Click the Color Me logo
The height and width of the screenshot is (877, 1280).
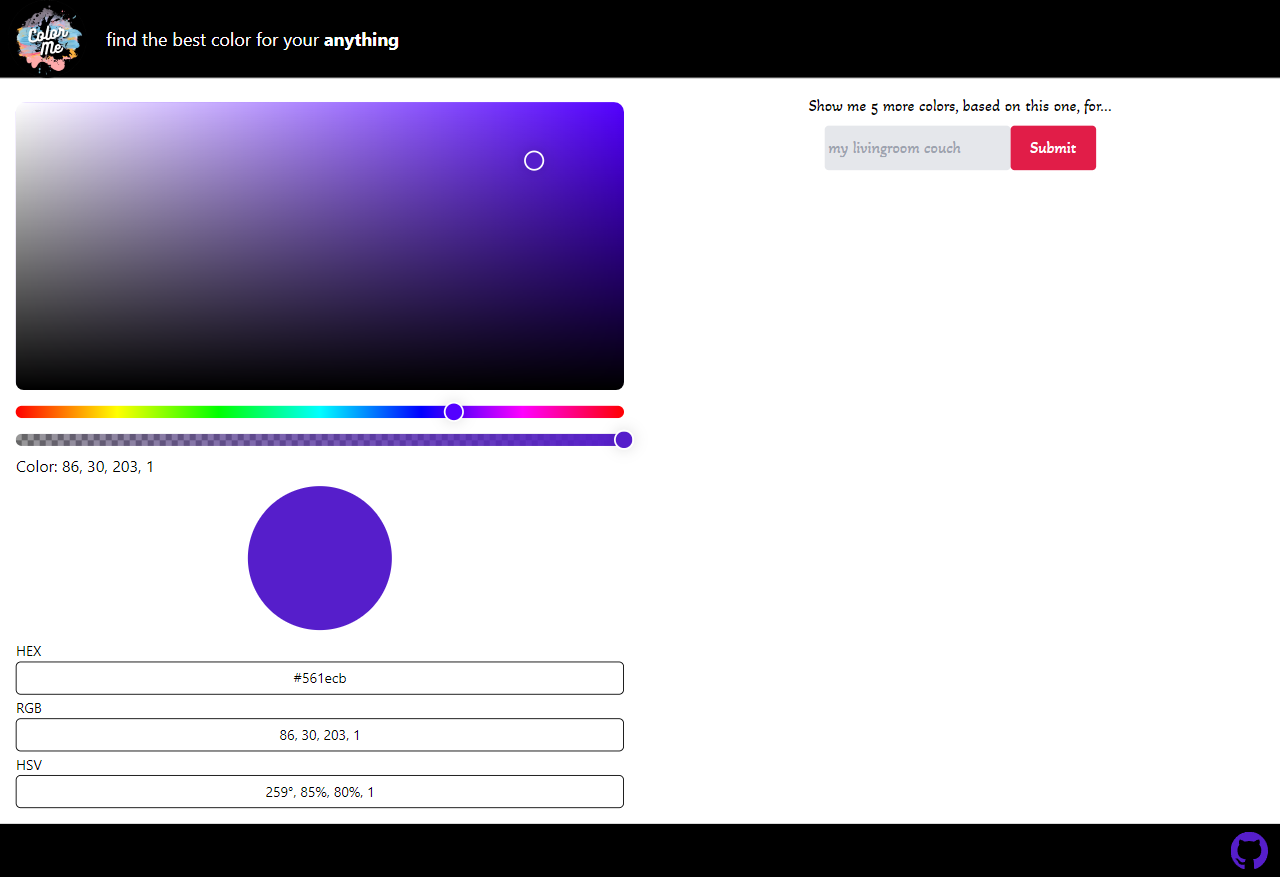click(48, 40)
